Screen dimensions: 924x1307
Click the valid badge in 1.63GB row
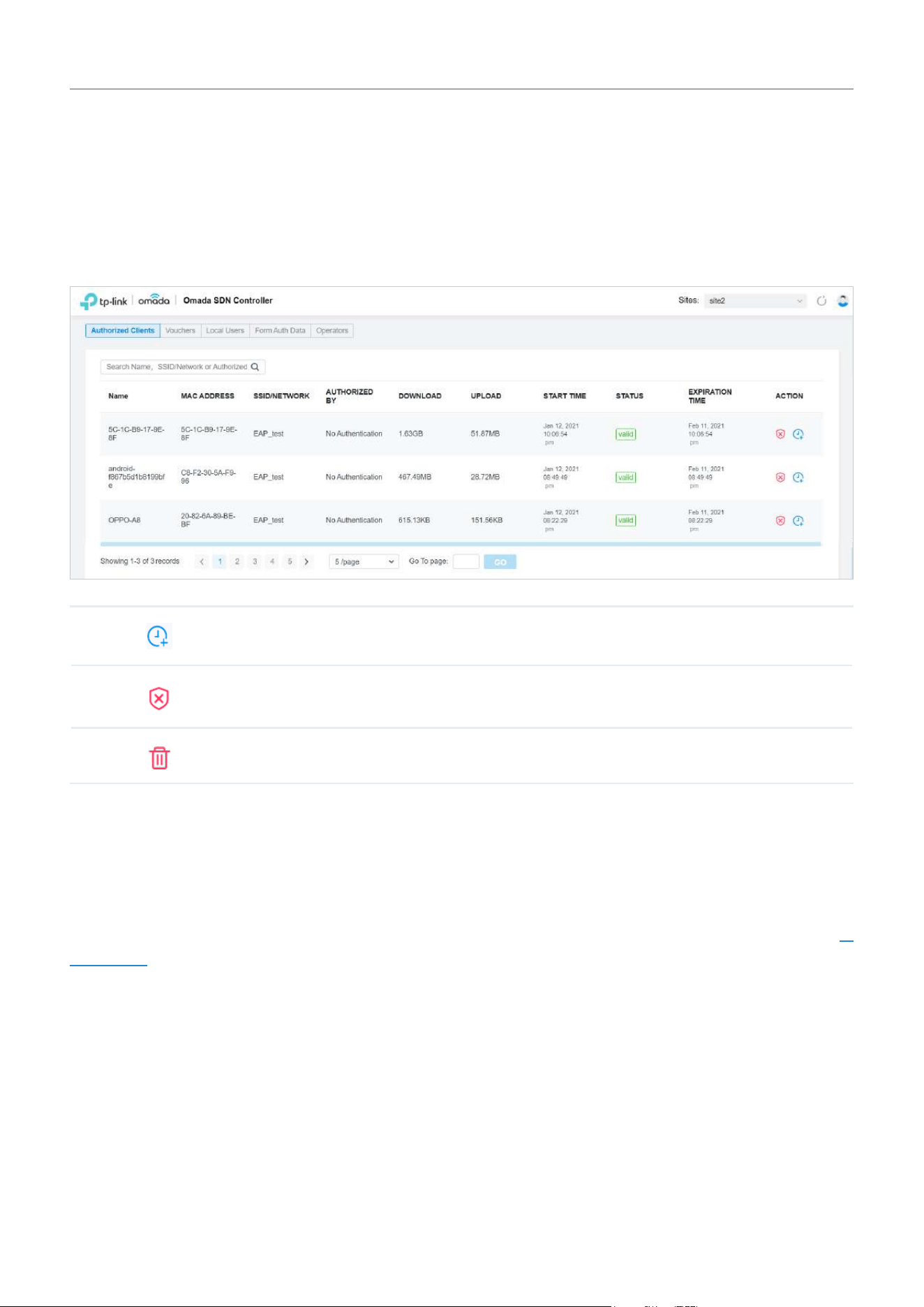coord(626,434)
